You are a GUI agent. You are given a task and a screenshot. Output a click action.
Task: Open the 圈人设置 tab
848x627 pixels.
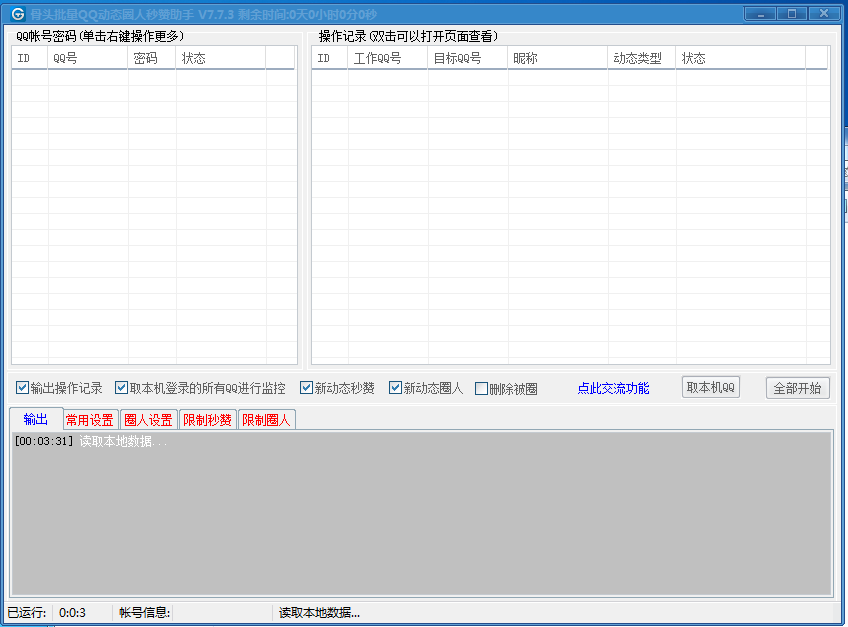tap(148, 420)
